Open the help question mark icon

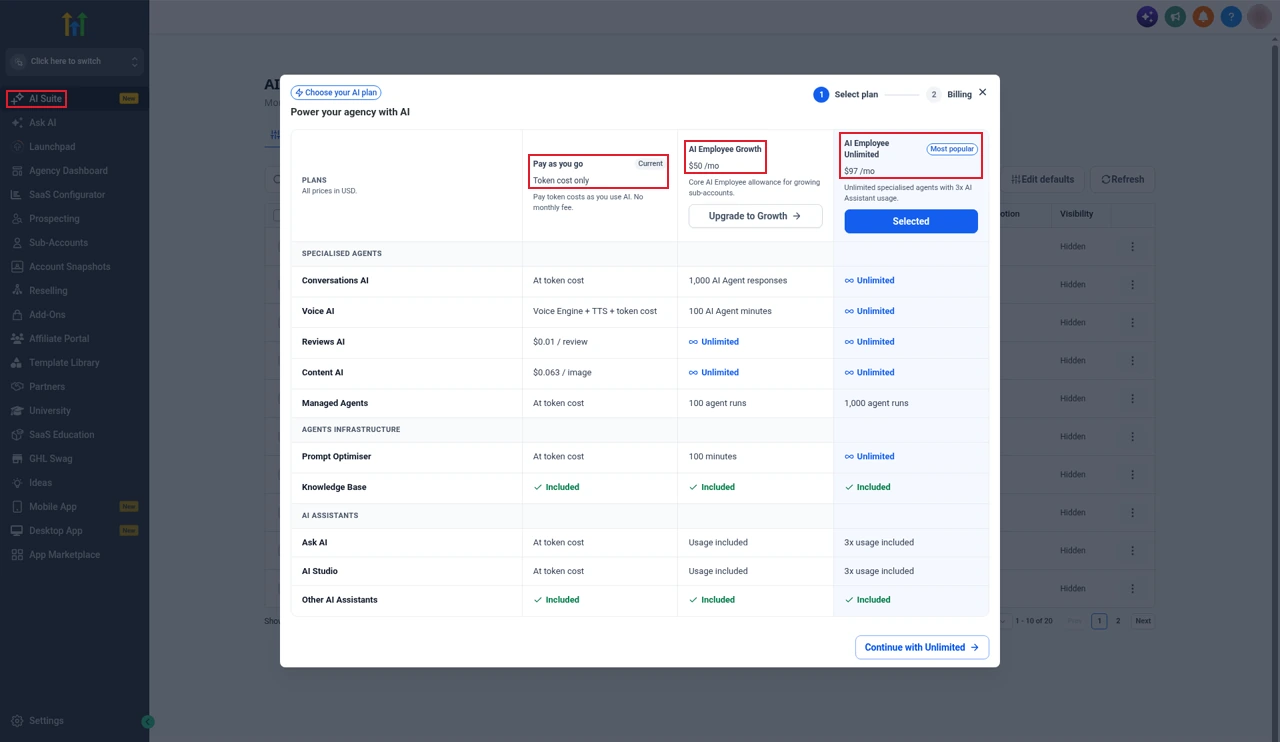coord(1231,17)
